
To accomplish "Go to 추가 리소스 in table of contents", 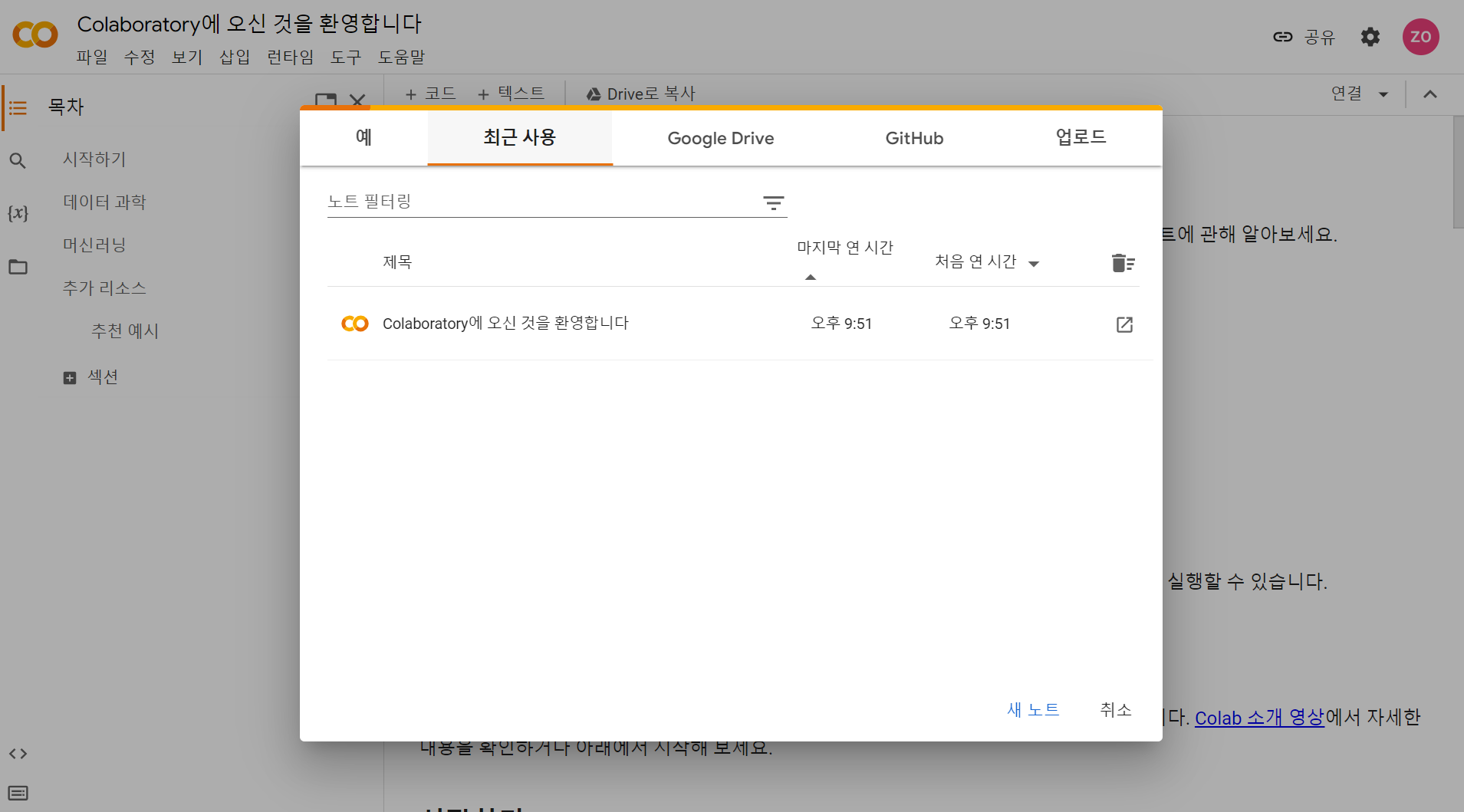I will point(104,288).
